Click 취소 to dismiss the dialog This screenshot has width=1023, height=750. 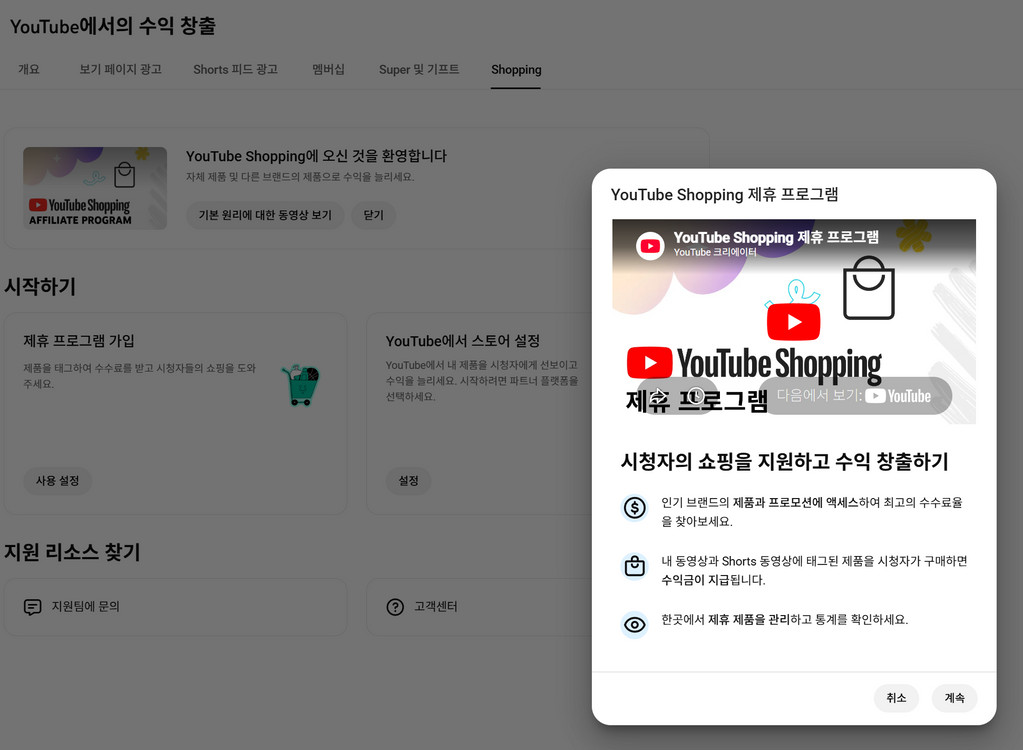[x=896, y=698]
